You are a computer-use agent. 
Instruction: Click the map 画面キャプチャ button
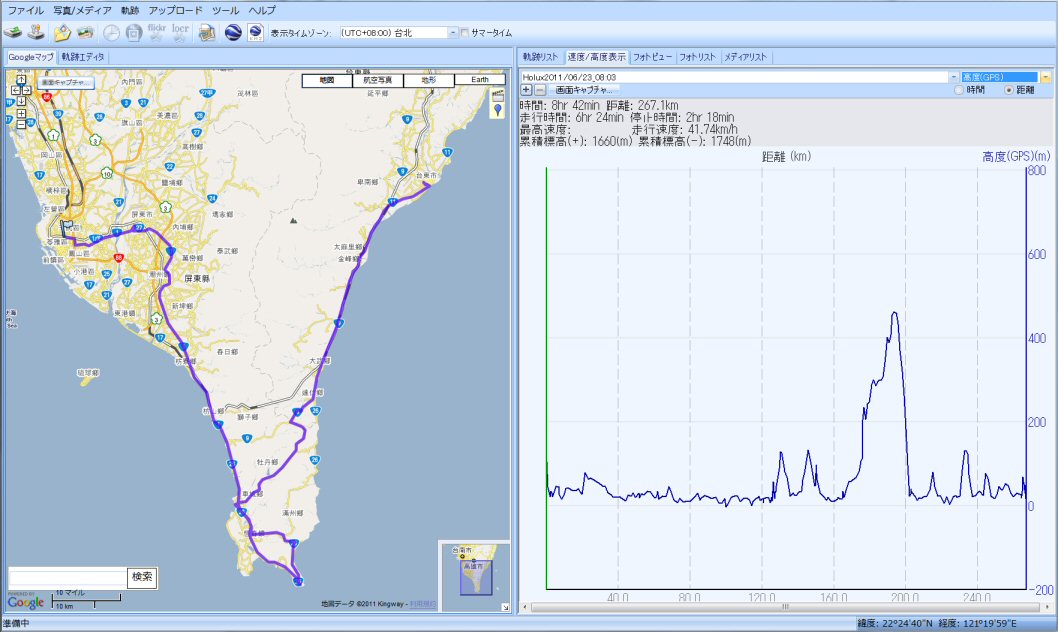click(65, 82)
